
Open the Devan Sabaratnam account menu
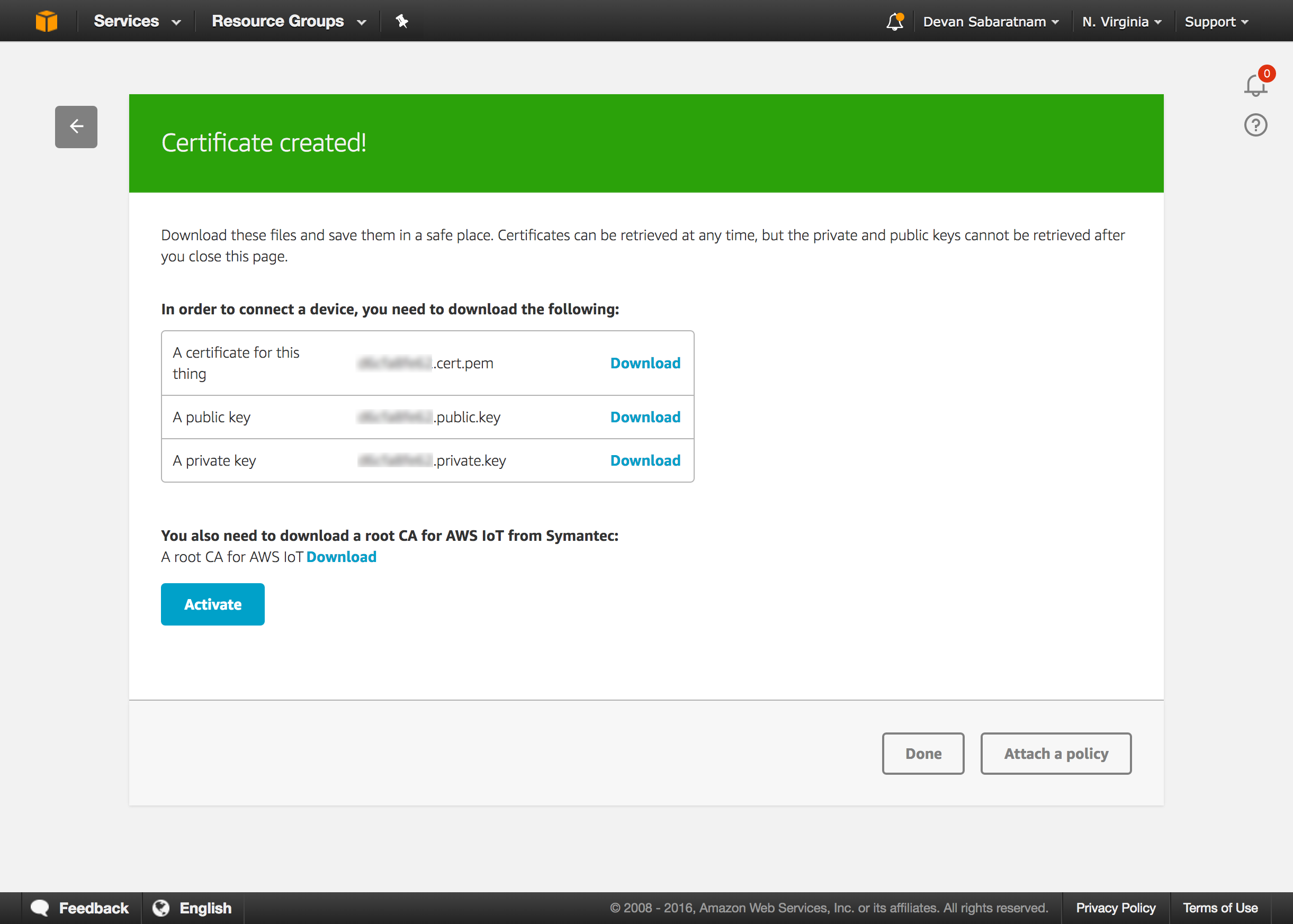(x=991, y=22)
